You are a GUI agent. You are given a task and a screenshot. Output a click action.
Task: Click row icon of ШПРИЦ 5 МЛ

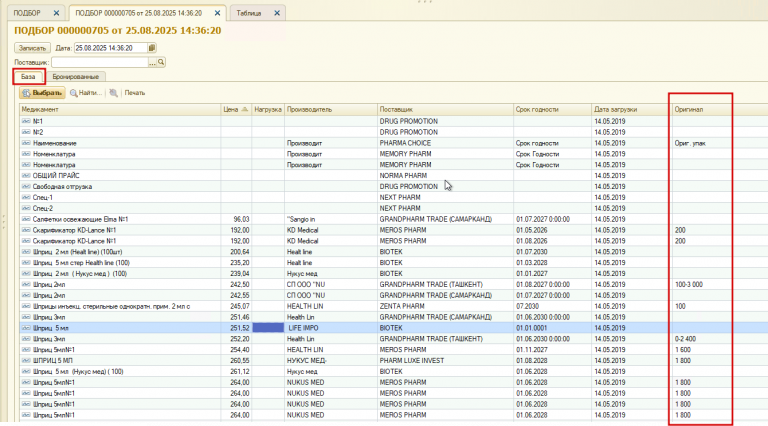click(26, 360)
